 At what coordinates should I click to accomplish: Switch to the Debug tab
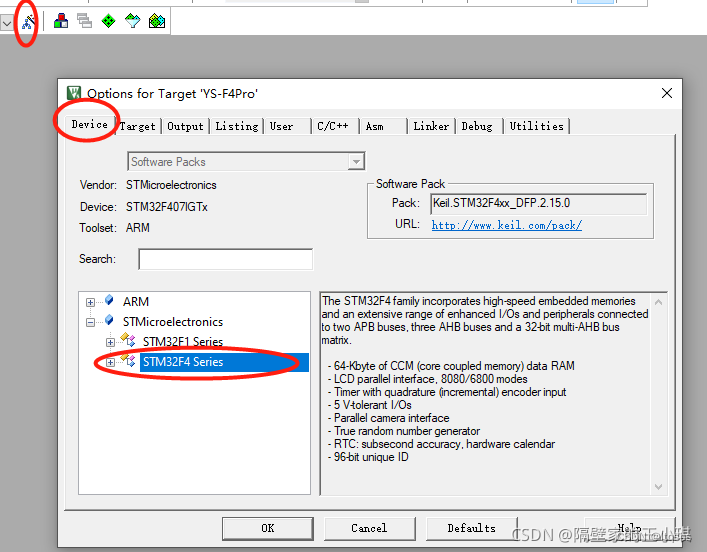pyautogui.click(x=477, y=126)
